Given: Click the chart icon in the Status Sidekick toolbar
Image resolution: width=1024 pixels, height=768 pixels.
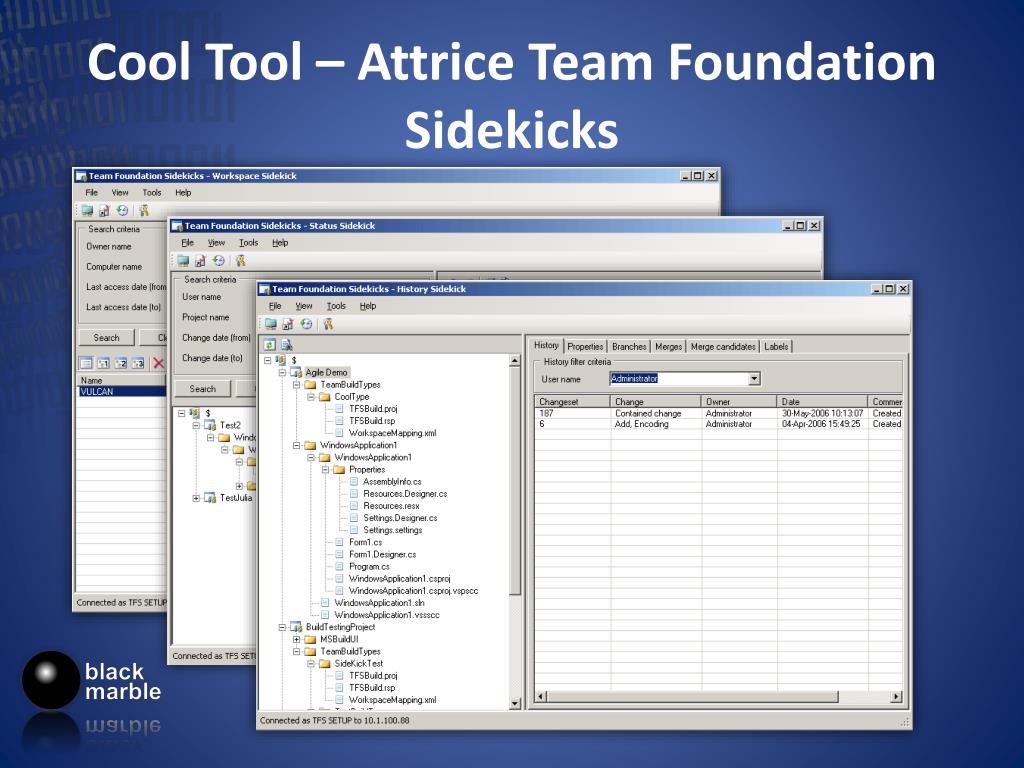Looking at the screenshot, I should tap(200, 261).
